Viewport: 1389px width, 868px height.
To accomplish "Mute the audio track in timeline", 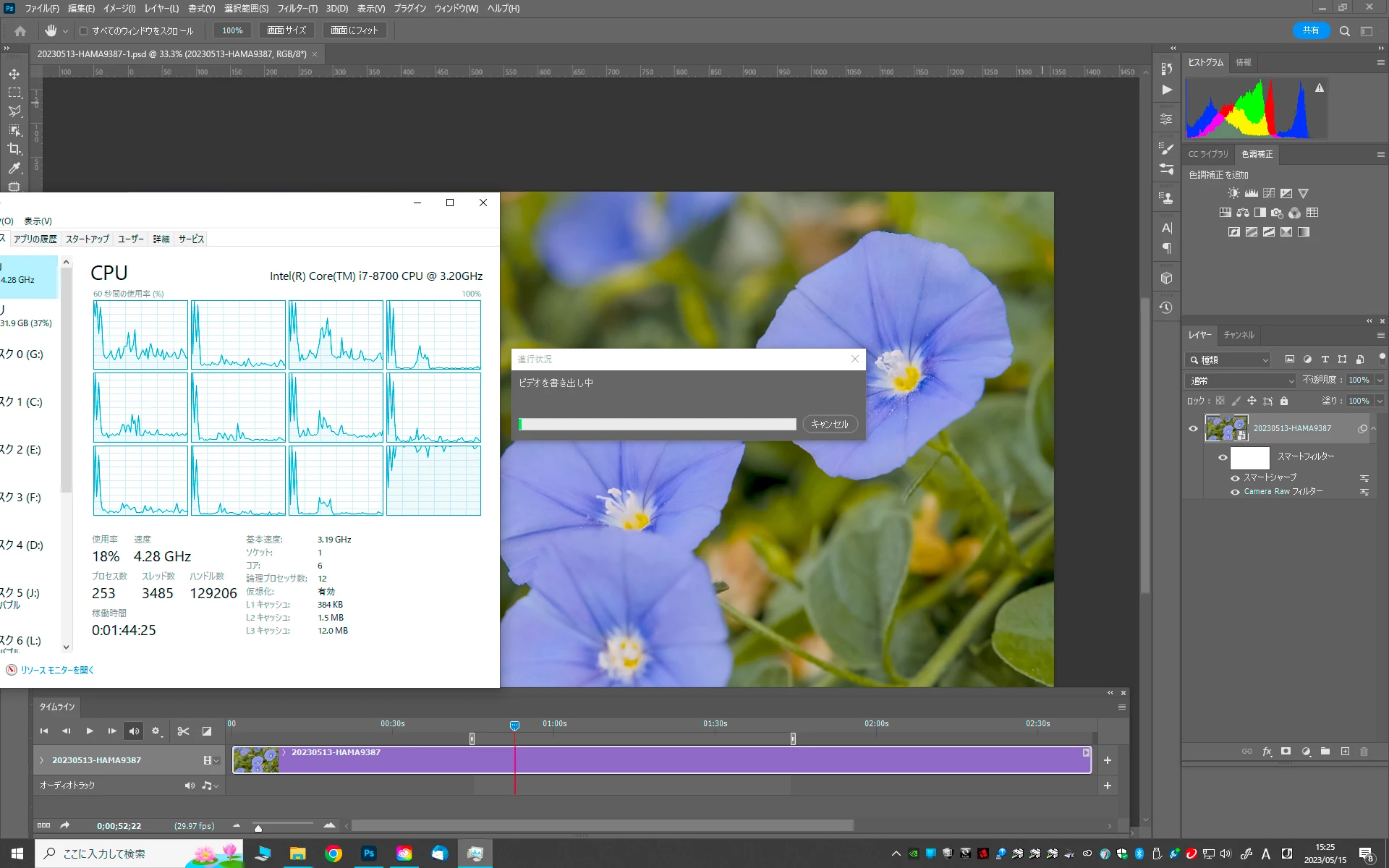I will pos(190,786).
